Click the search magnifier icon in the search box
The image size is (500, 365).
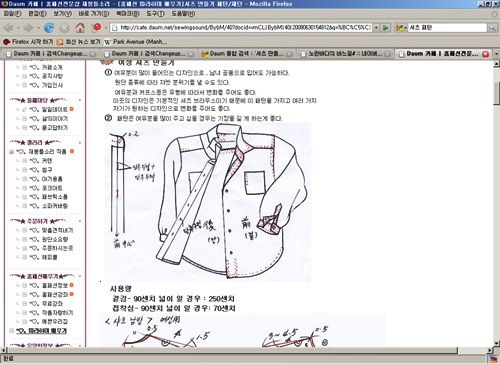coord(492,28)
